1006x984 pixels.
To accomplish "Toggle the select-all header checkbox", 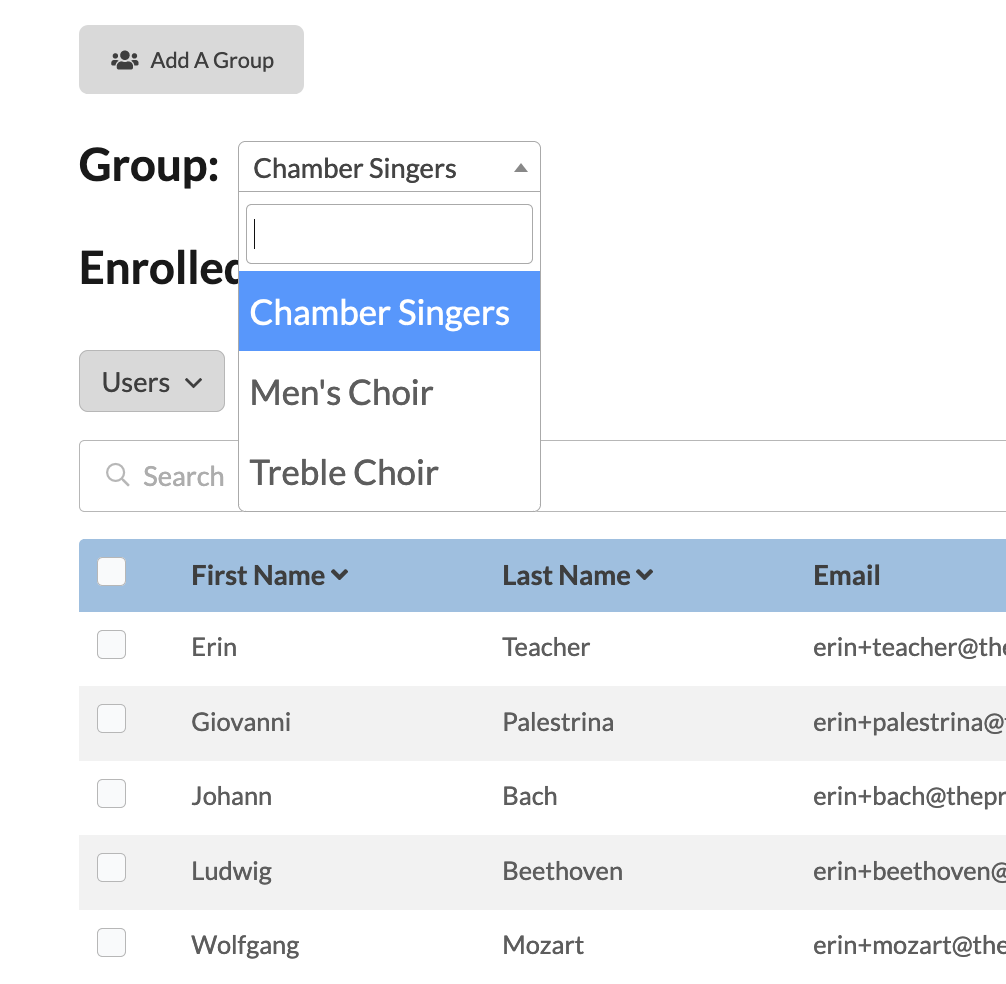I will pyautogui.click(x=111, y=572).
